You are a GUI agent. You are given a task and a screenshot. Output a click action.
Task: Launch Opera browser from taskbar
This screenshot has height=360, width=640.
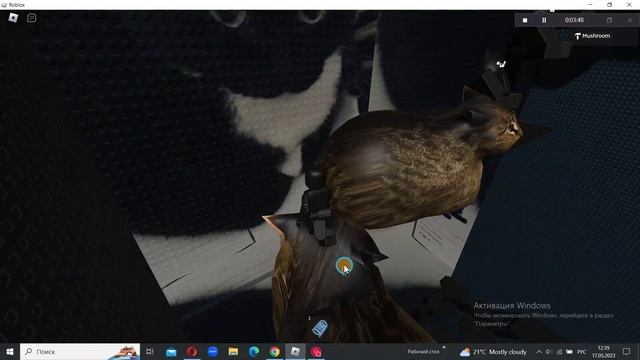click(192, 351)
